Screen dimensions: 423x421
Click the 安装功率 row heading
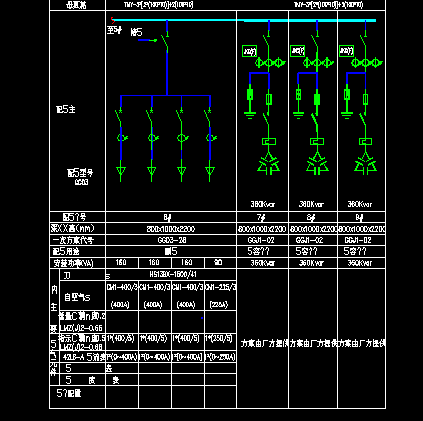pos(73,263)
